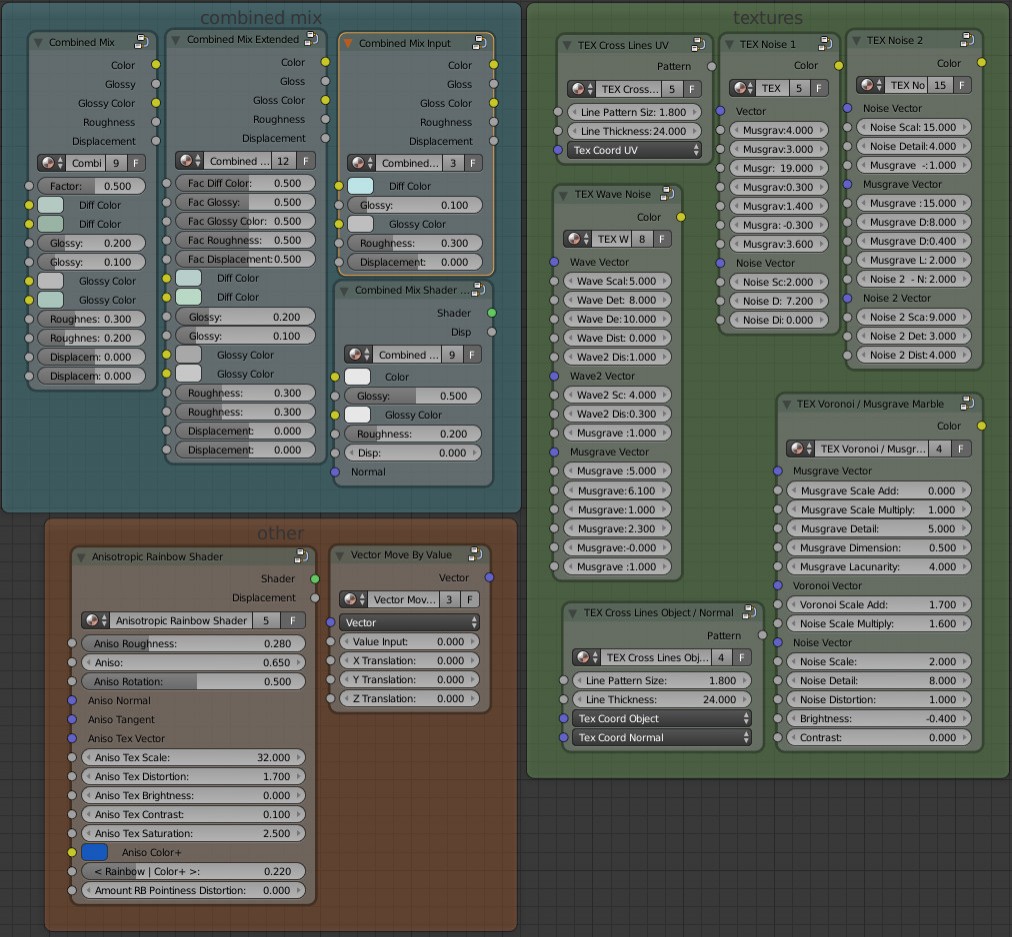Viewport: 1012px width, 937px height.
Task: Collapse the Combined Mix node
Action: [36, 43]
